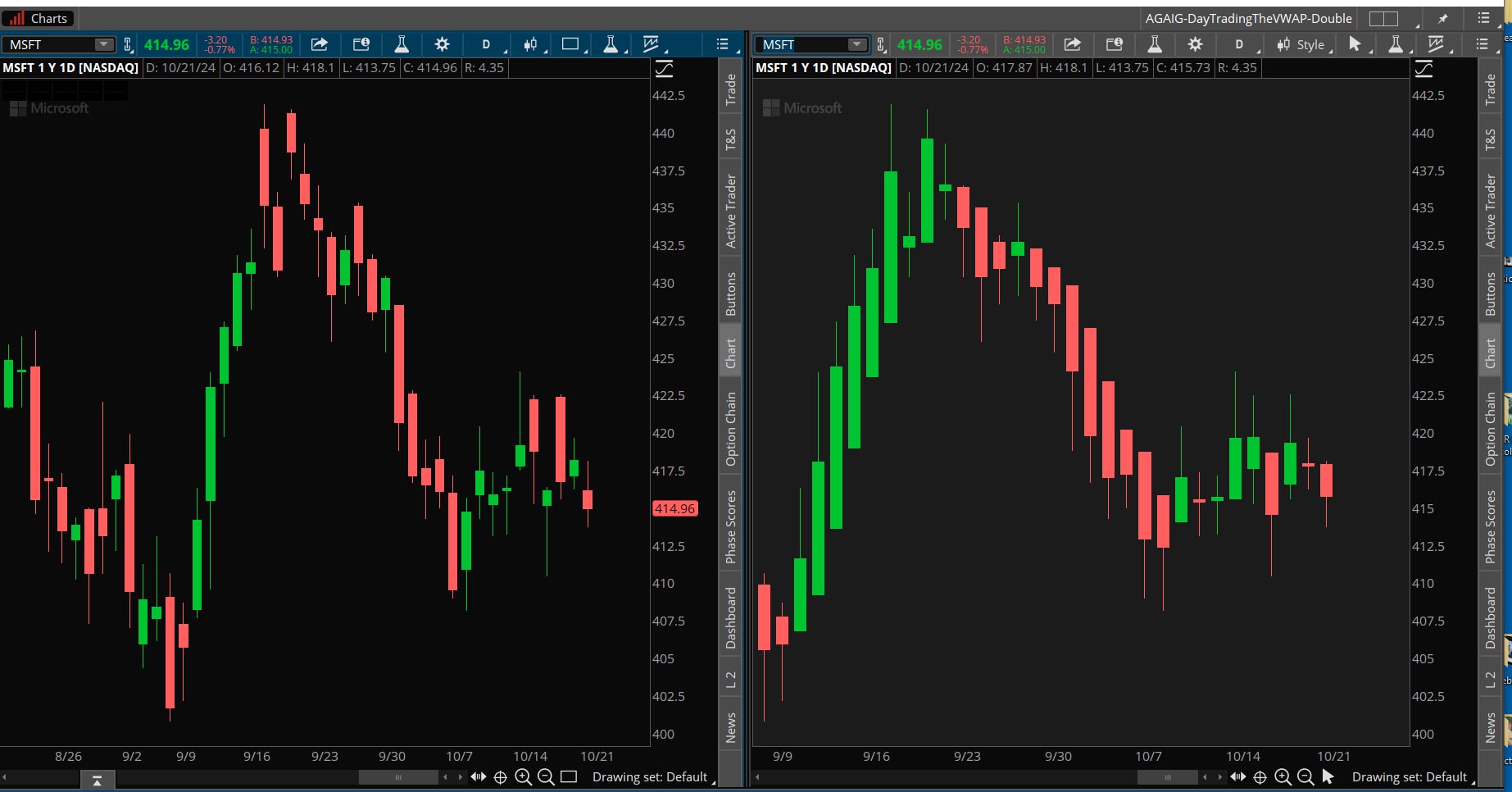Select left sidebar Chart tab
The image size is (1512, 792).
click(x=730, y=353)
